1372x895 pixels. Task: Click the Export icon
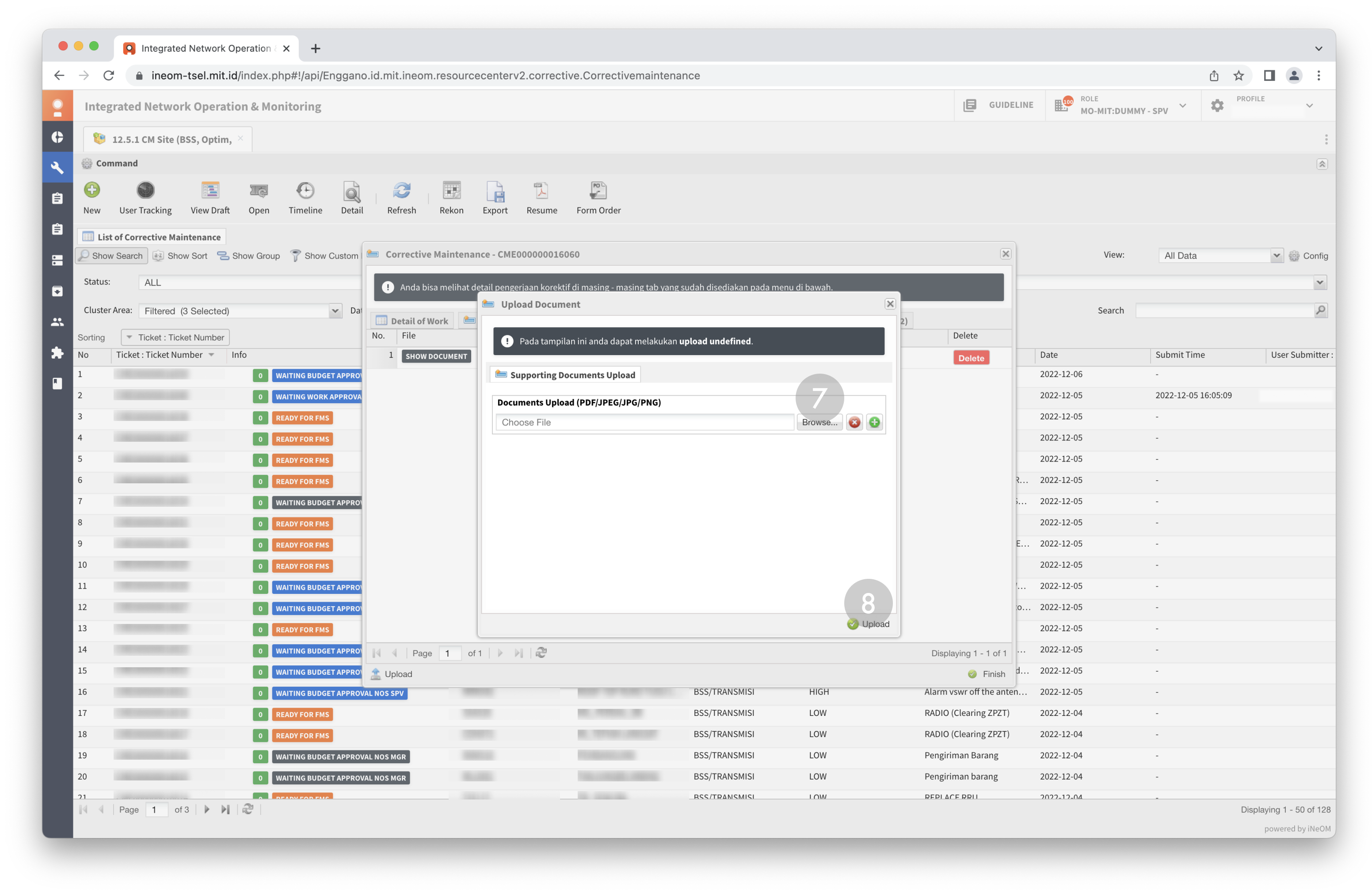click(x=495, y=191)
